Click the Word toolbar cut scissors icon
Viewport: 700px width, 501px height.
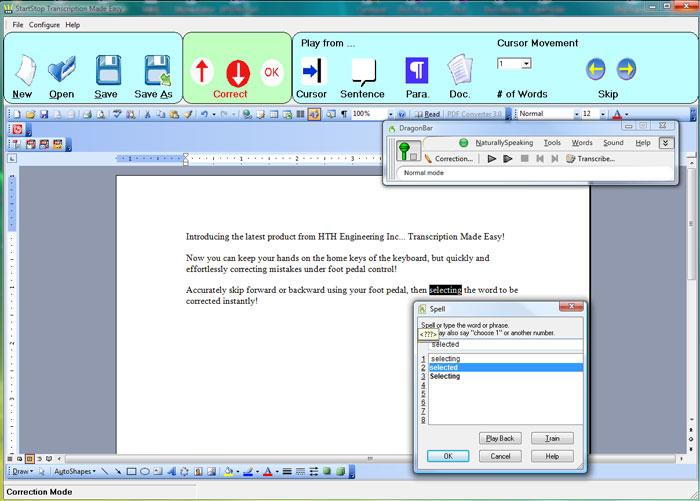point(147,114)
